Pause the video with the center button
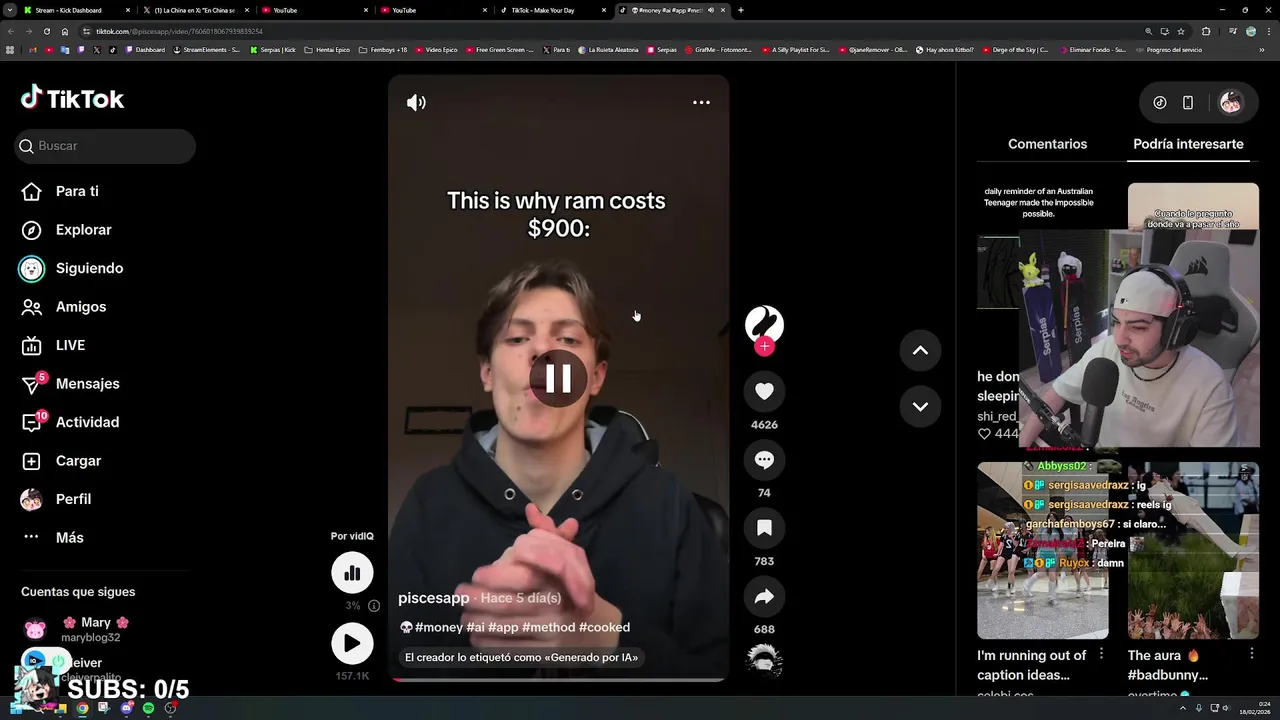The width and height of the screenshot is (1280, 720). [x=558, y=378]
